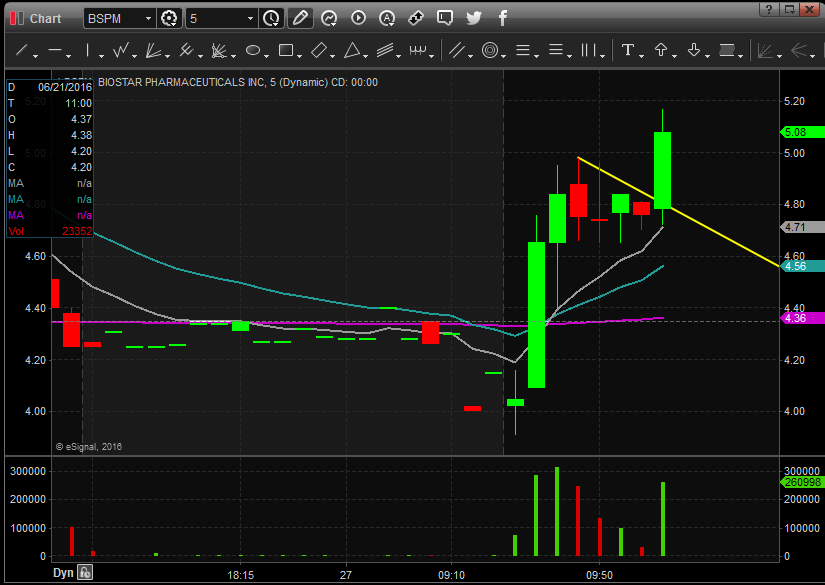Select the second horizontal Fibonacci lines tool
This screenshot has height=585, width=825.
[x=556, y=51]
